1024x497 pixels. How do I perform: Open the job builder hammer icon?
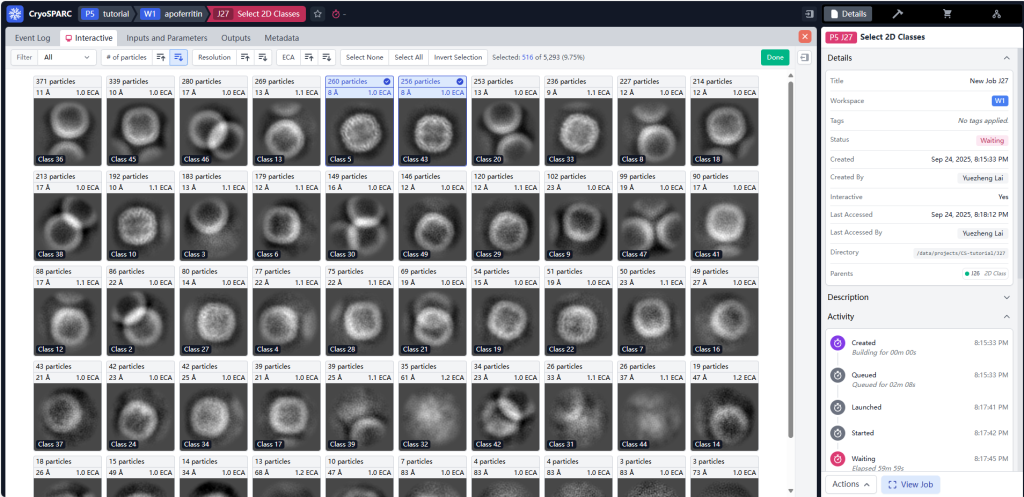(897, 14)
